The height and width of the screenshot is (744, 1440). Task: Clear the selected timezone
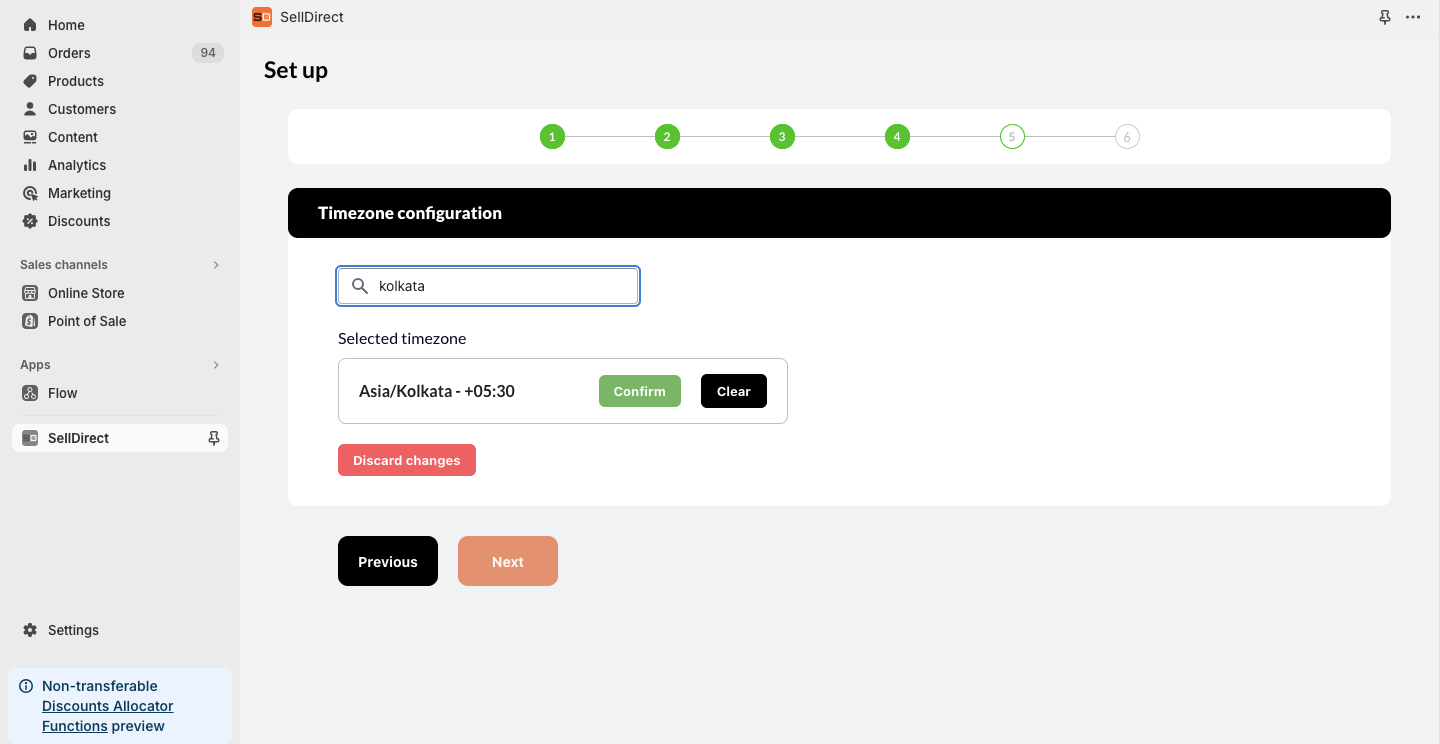[734, 391]
